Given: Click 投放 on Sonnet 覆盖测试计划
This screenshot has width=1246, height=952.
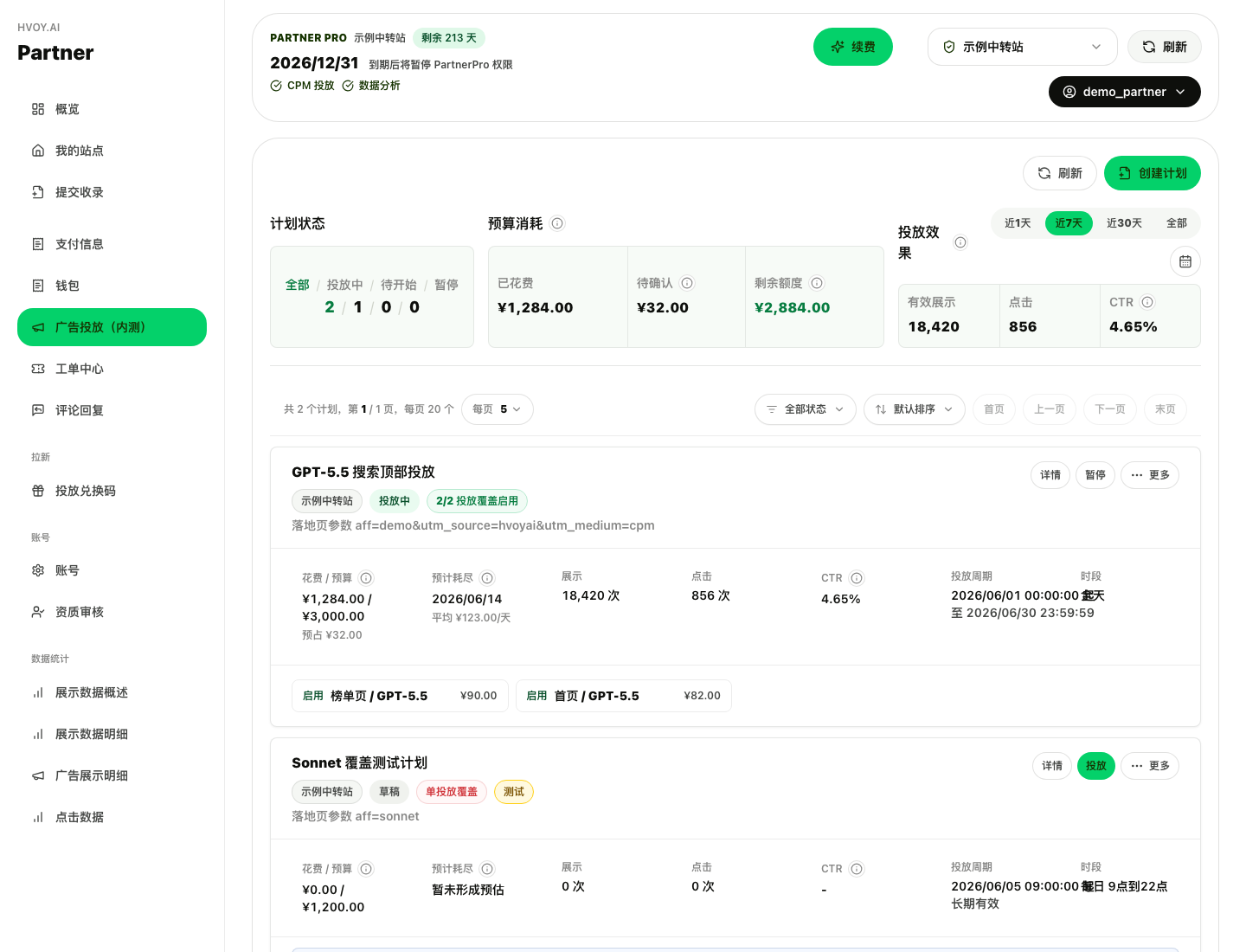Looking at the screenshot, I should tap(1096, 766).
